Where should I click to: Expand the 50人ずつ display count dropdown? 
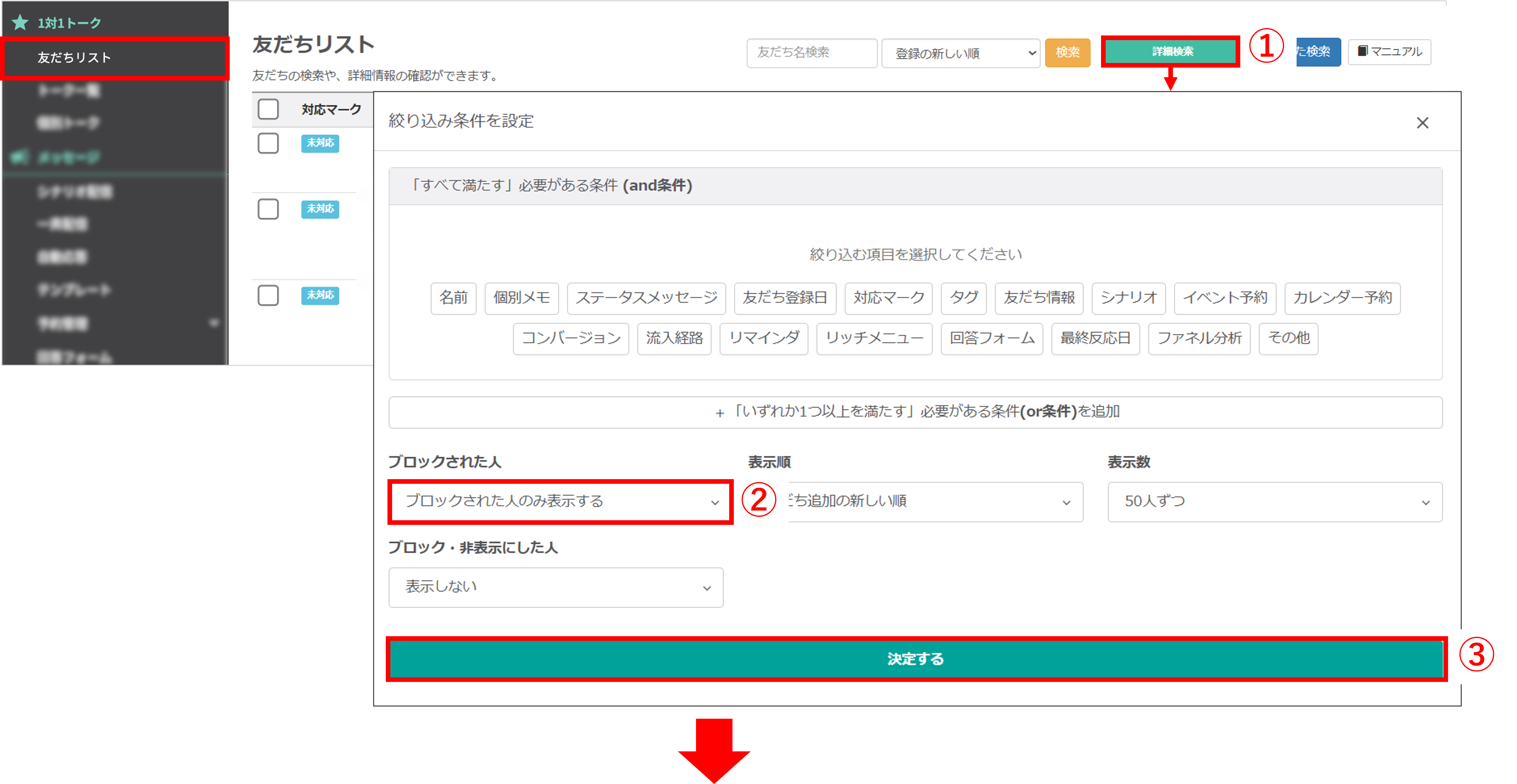click(x=1274, y=501)
